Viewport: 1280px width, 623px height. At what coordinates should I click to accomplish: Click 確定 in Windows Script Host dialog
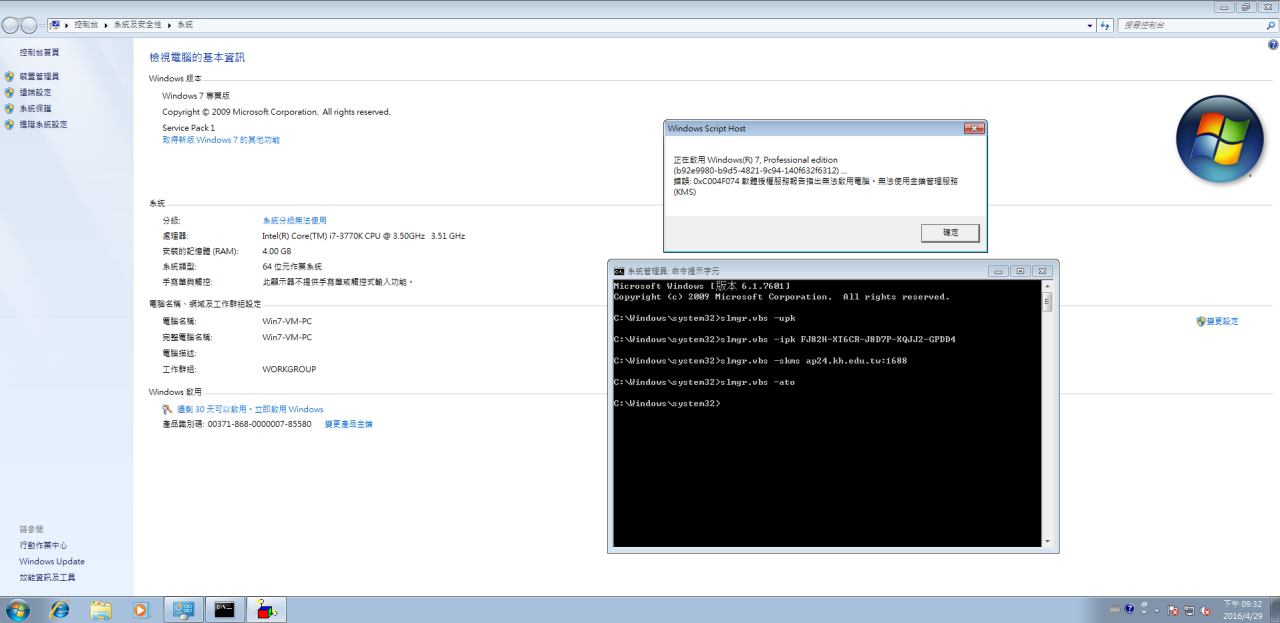(x=950, y=232)
